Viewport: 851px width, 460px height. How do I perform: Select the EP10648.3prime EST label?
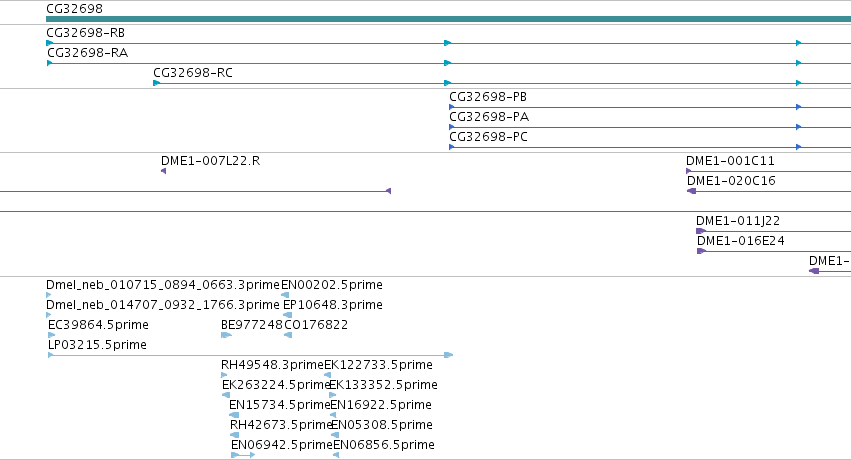click(333, 305)
